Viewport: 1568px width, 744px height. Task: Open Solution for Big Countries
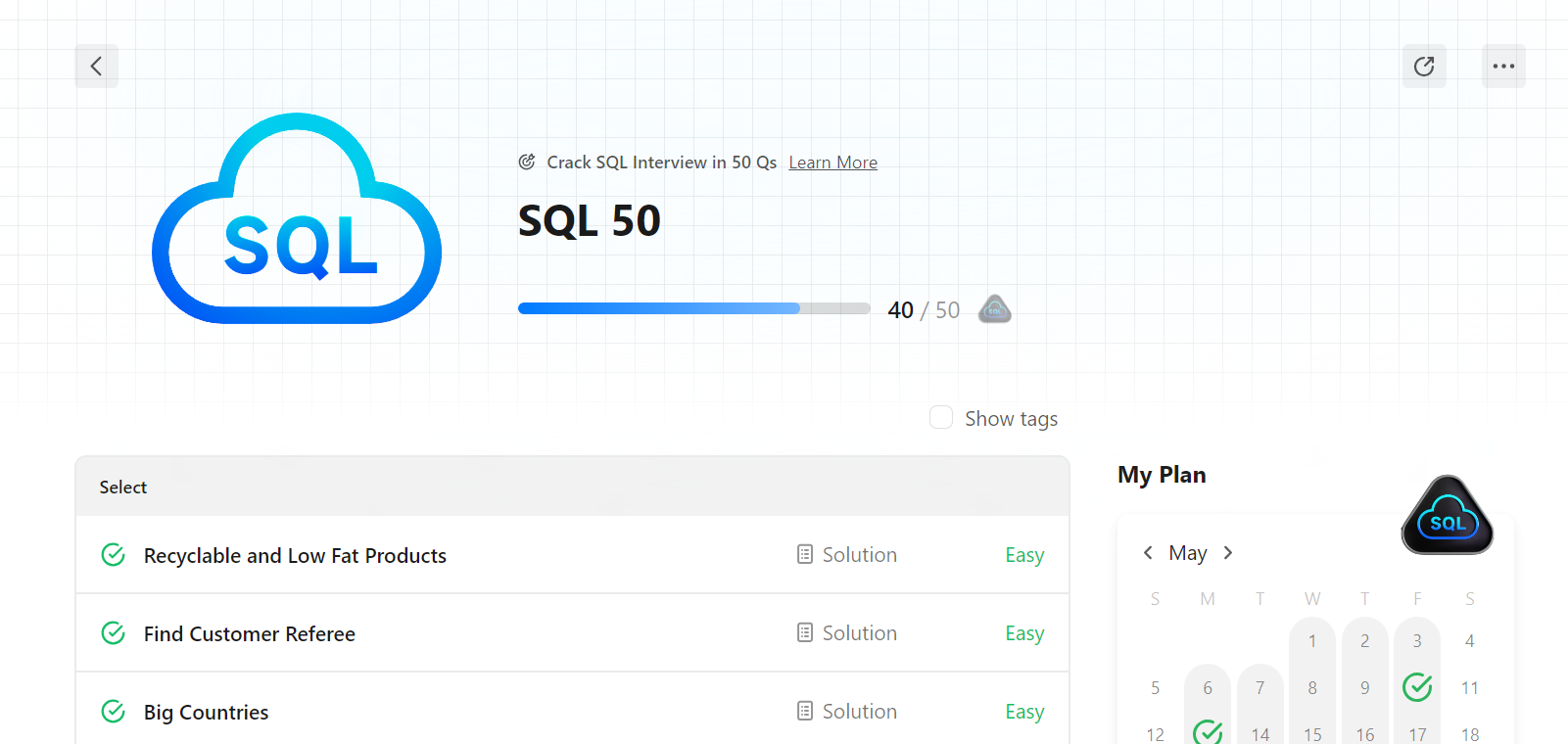coord(846,712)
